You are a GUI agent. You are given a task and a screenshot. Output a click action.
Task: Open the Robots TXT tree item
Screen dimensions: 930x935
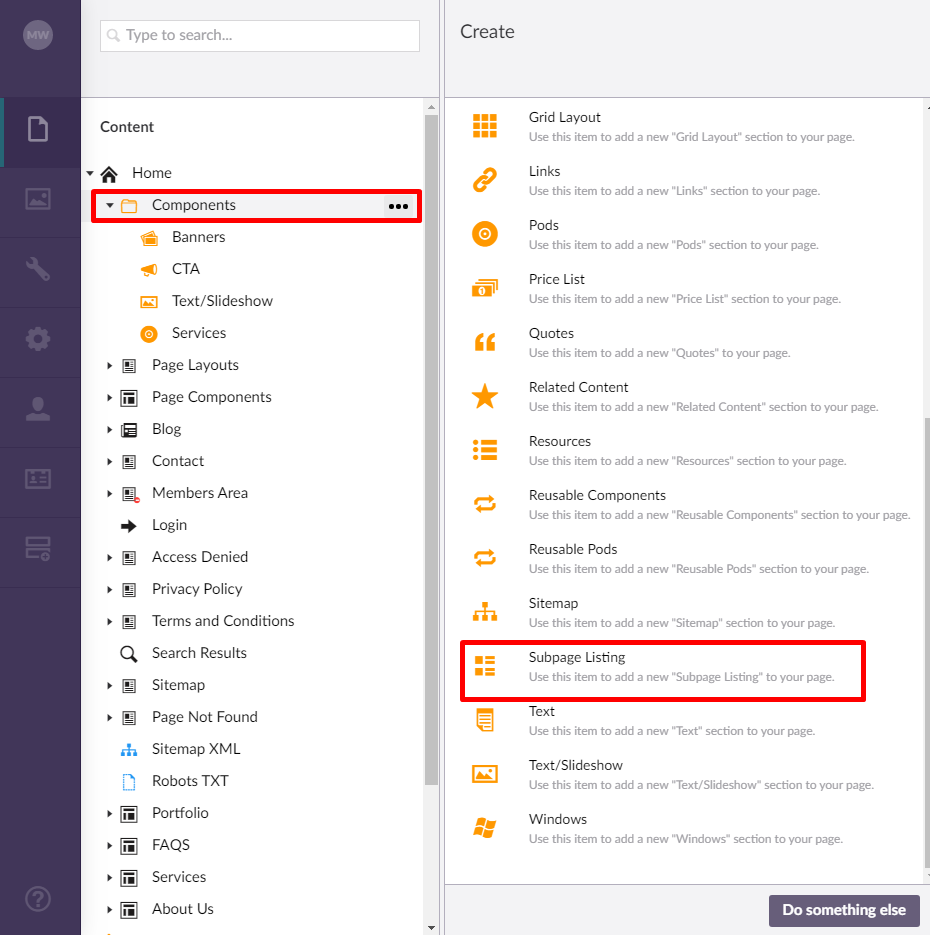coord(190,781)
